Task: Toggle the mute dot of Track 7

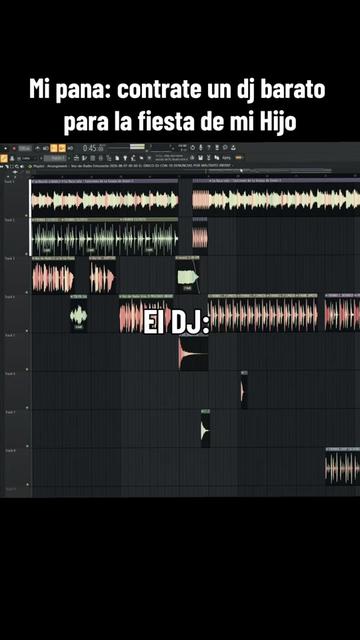Action: (27, 446)
